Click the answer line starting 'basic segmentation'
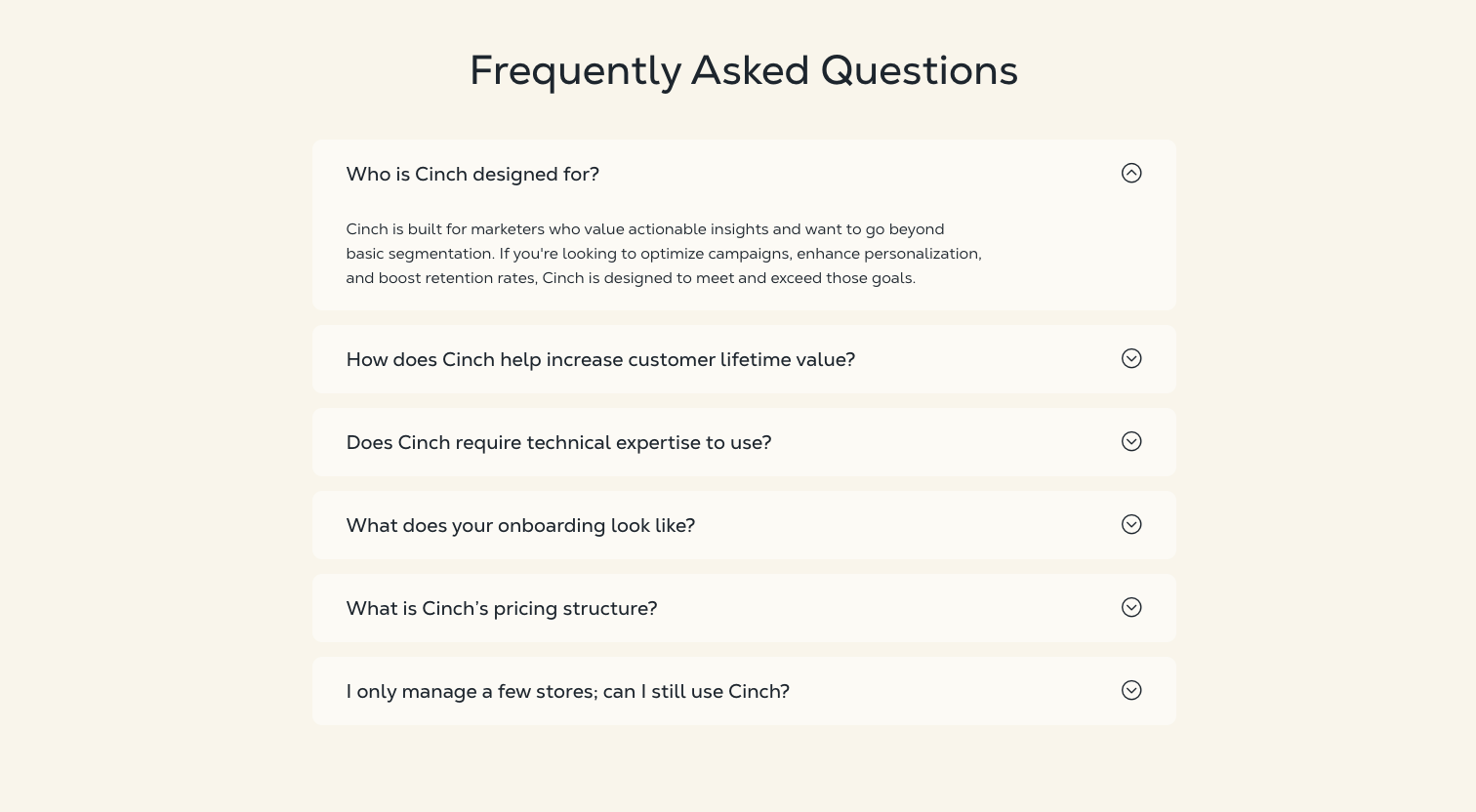 tap(663, 254)
